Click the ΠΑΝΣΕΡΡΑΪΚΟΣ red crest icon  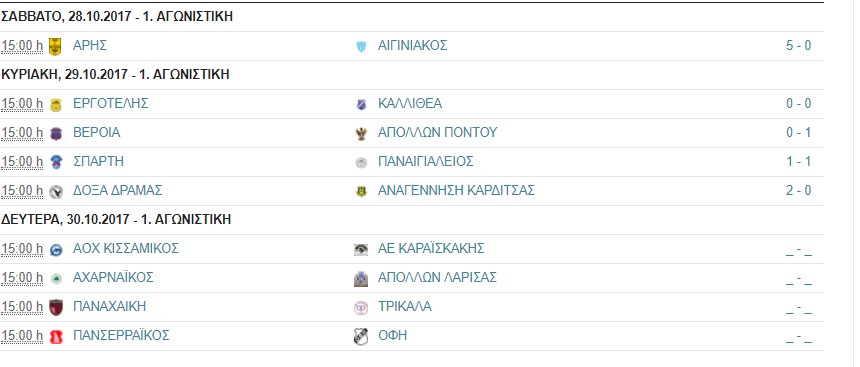(55, 337)
